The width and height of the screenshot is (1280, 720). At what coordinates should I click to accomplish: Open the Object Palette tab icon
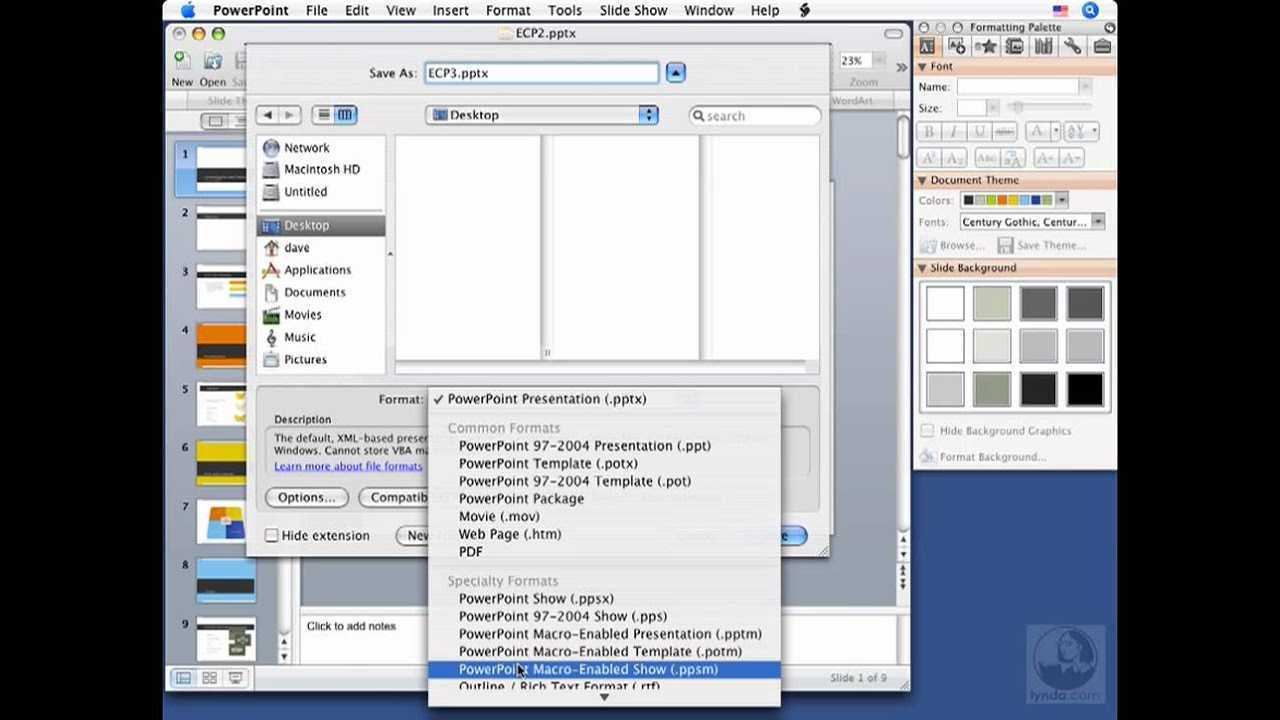[957, 46]
